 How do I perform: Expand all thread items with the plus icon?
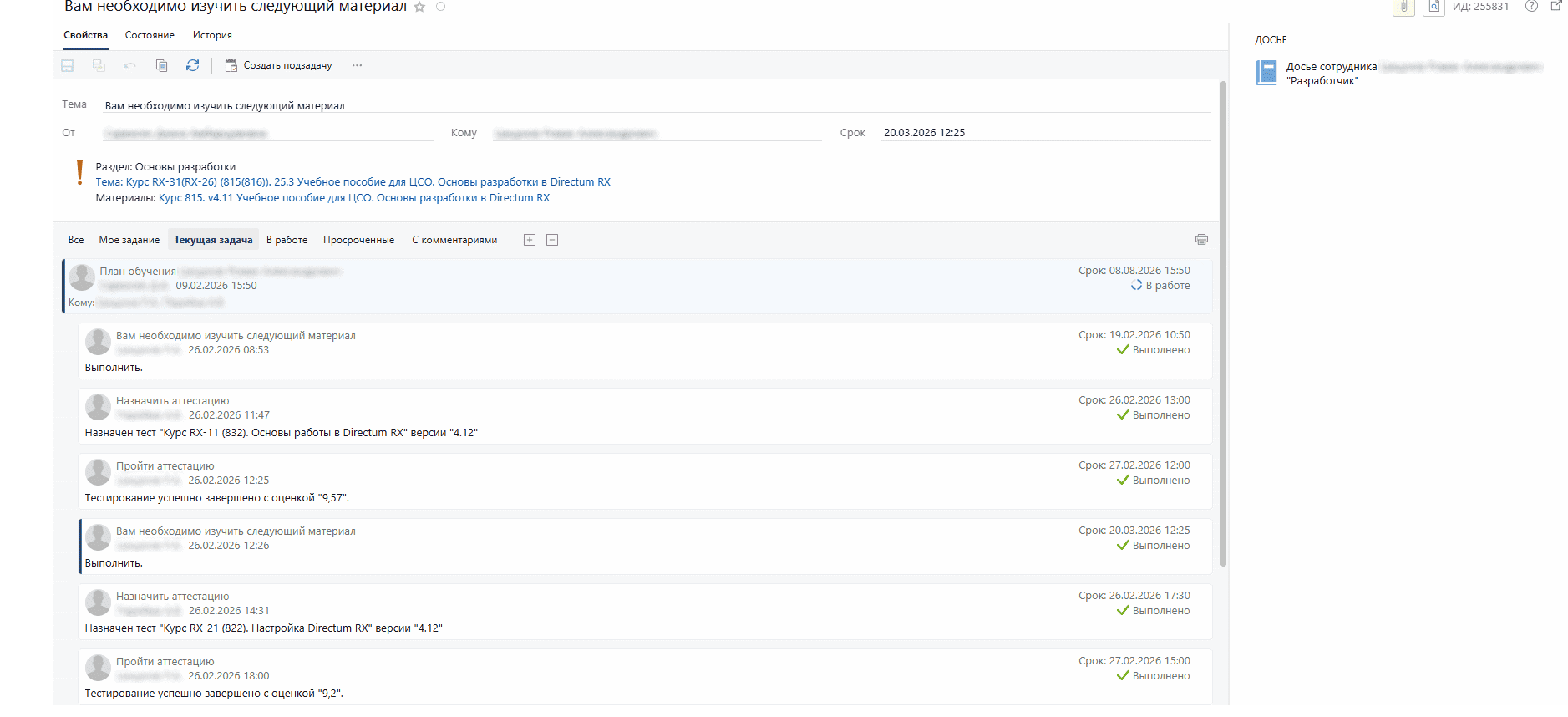[x=529, y=240]
